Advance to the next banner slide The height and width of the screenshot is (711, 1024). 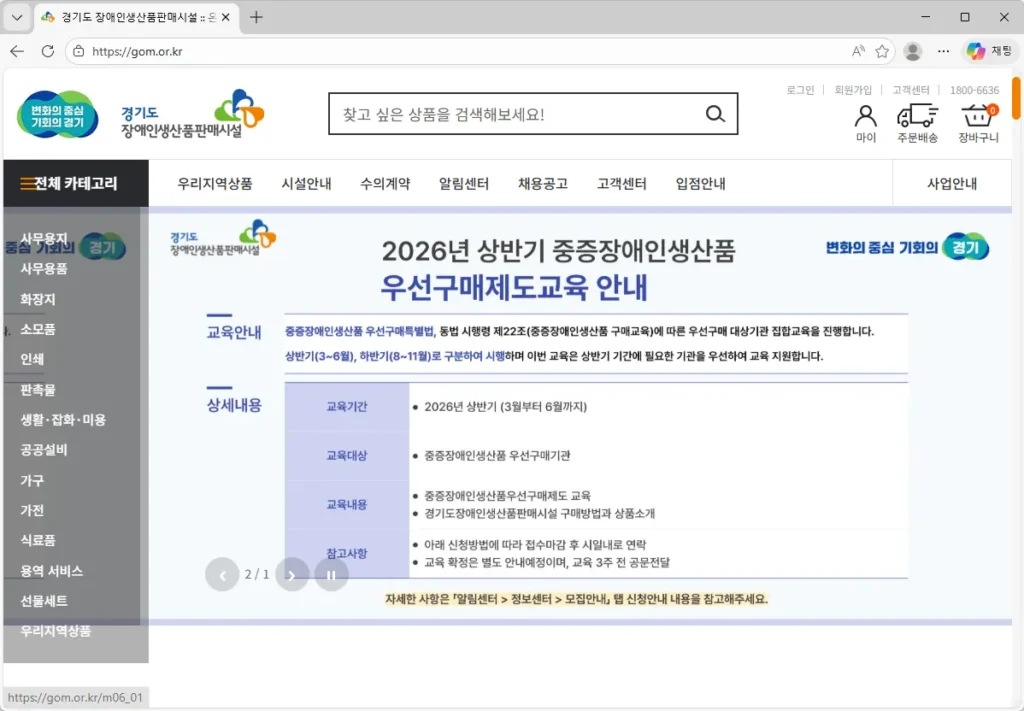click(x=291, y=574)
